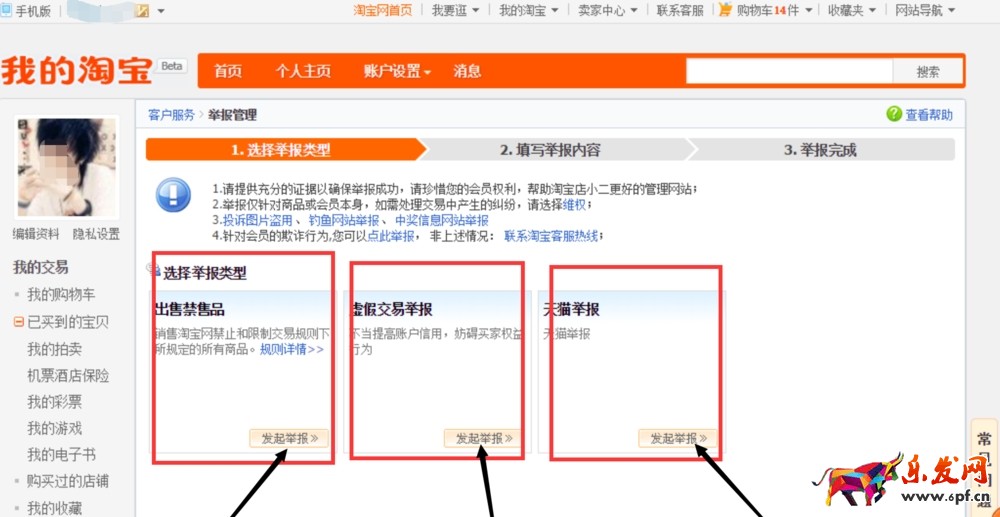Image resolution: width=1000 pixels, height=517 pixels.
Task: Collapse the 已买到的宝贝 minus icon
Action: tap(18, 322)
